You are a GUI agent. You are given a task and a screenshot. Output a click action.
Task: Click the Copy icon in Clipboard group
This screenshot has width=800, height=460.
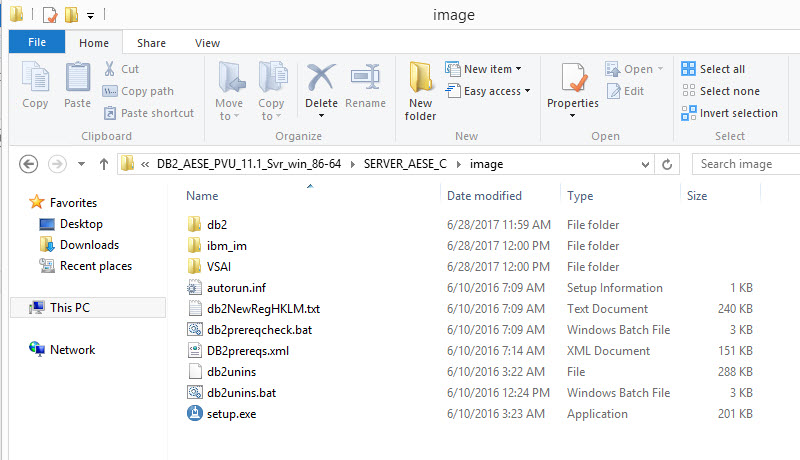pos(35,80)
